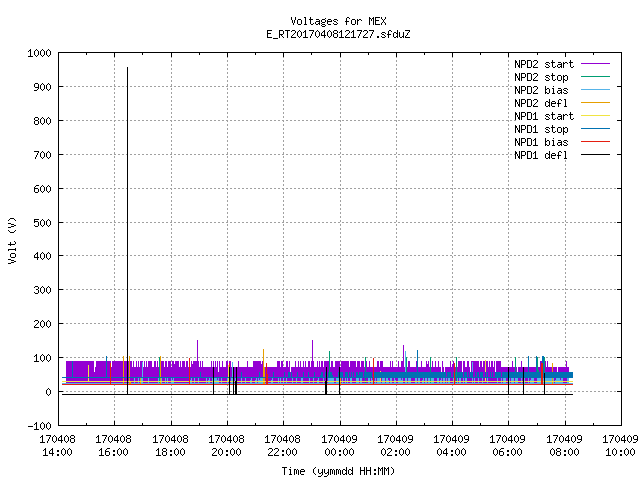Click the '170409 04:00' x-axis tick label

point(451,446)
